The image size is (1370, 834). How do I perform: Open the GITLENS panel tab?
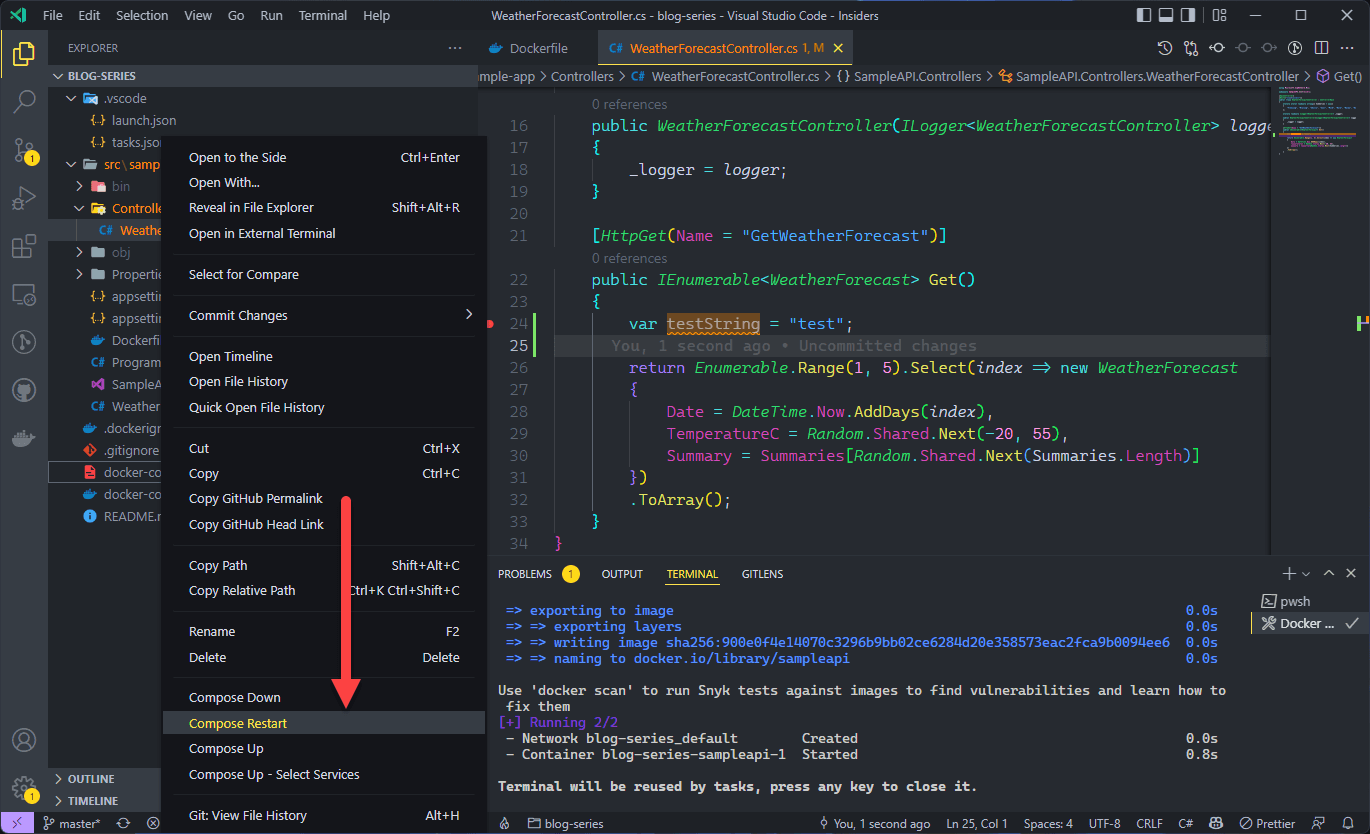tap(762, 574)
